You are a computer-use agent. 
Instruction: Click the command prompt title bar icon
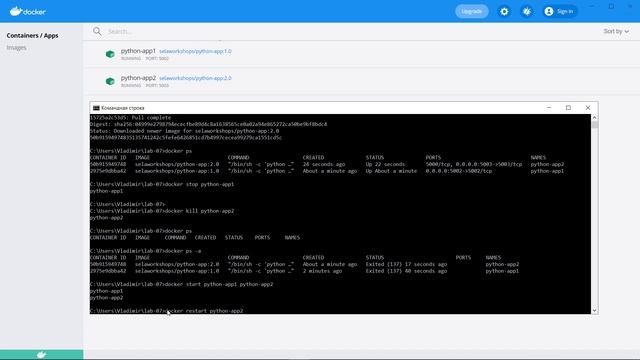(96, 108)
